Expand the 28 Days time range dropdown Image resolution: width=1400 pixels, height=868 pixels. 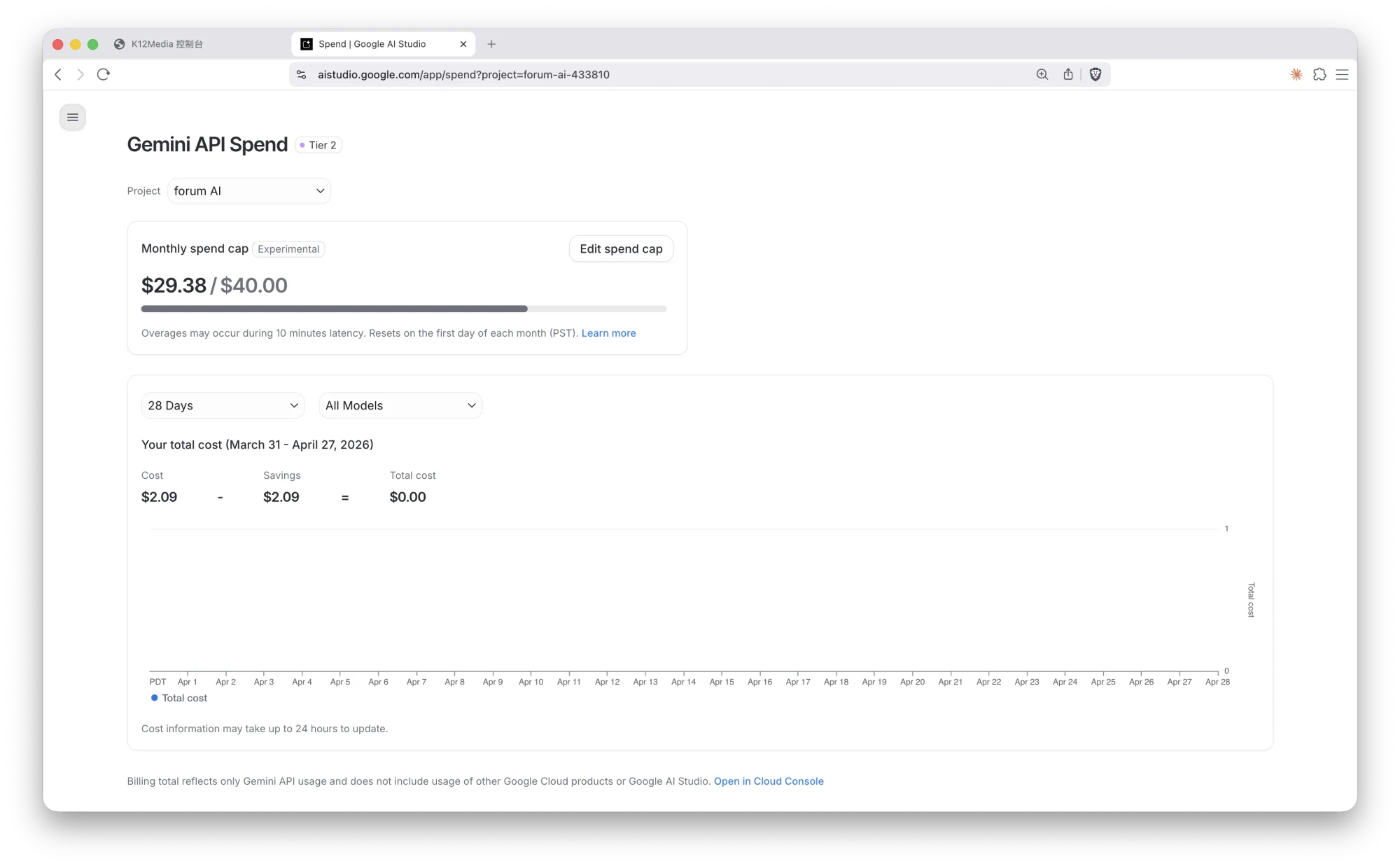[223, 405]
